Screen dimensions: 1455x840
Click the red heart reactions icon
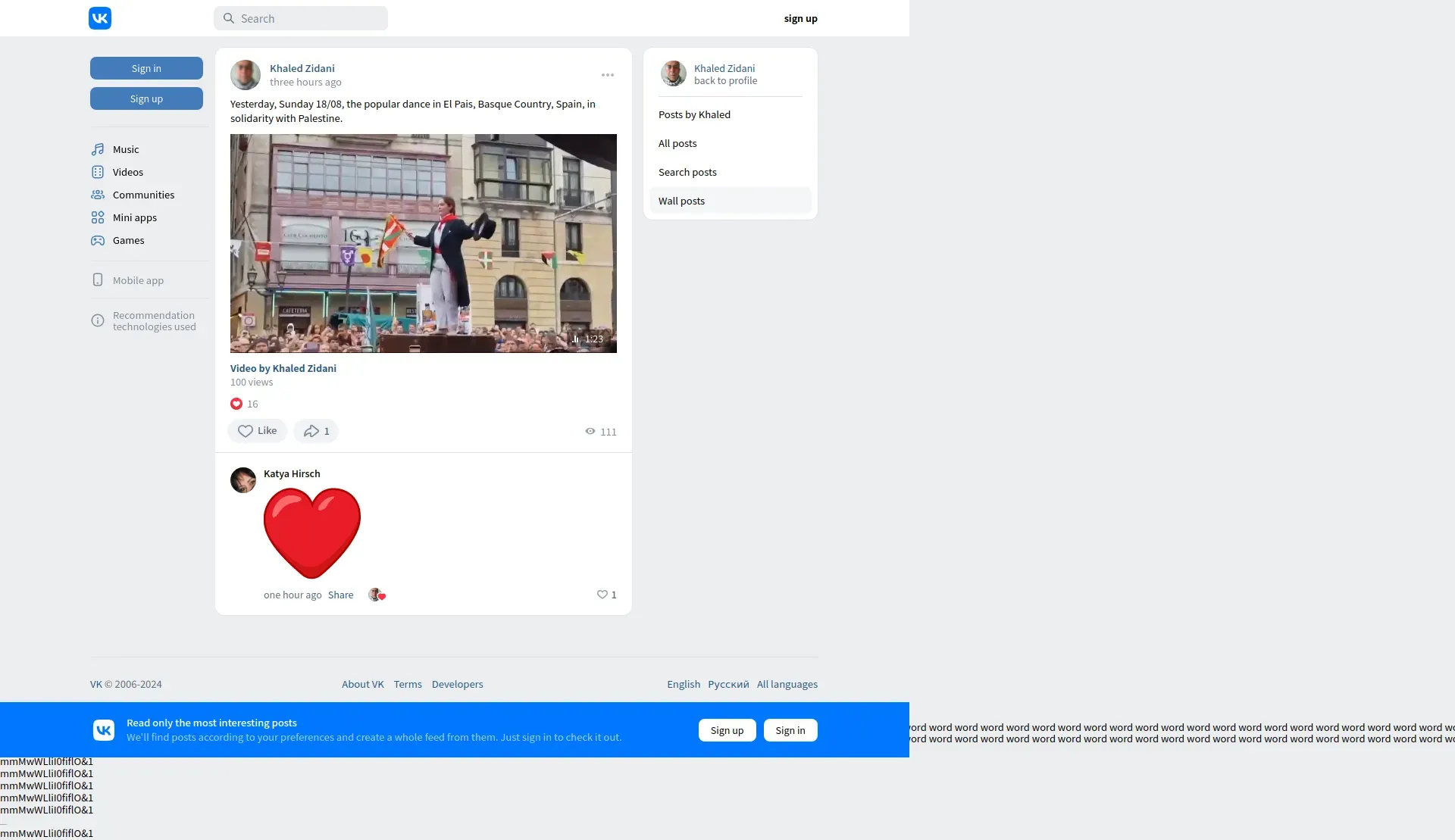click(236, 404)
